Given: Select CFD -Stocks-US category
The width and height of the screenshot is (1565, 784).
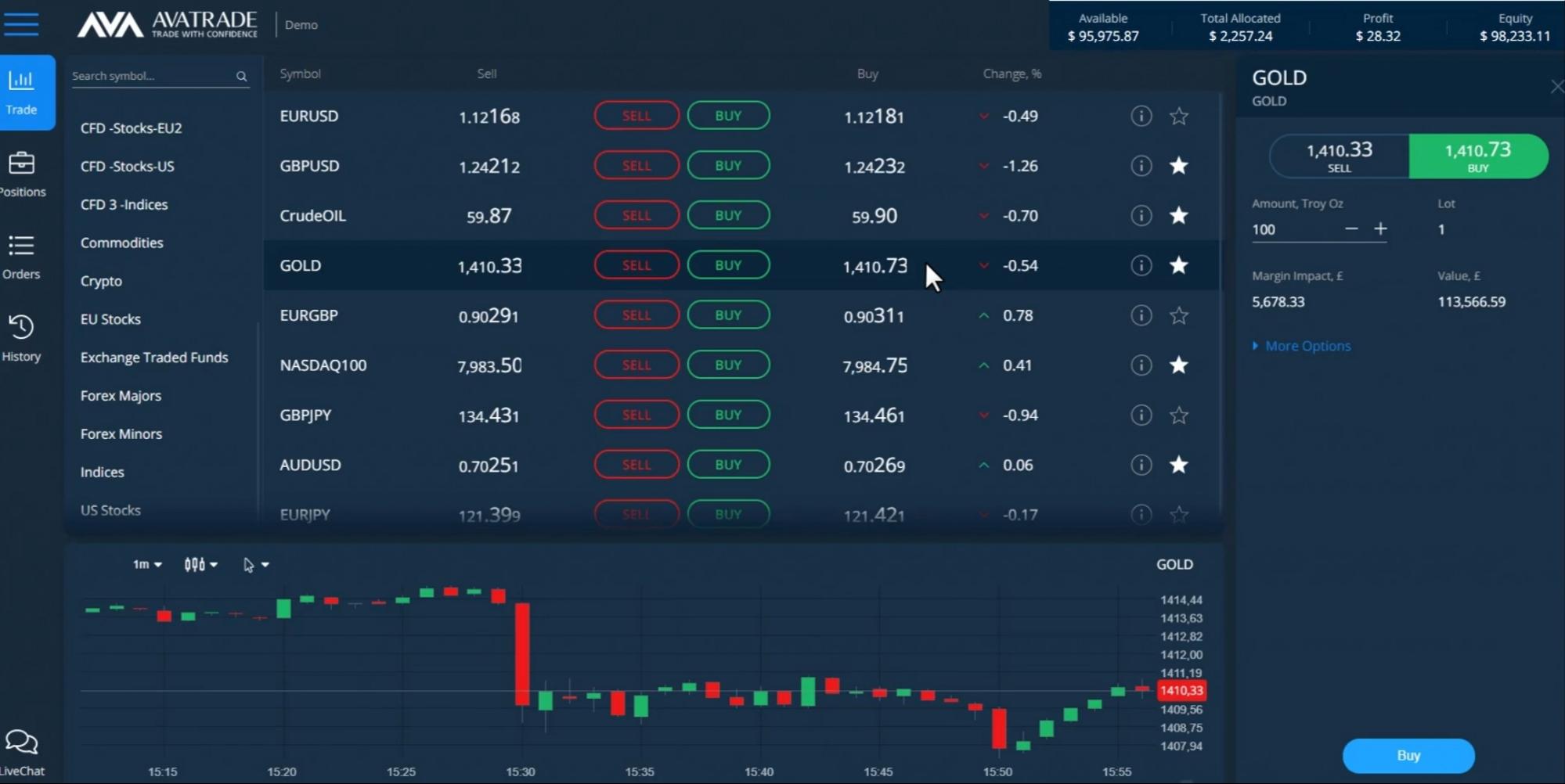Looking at the screenshot, I should [128, 166].
